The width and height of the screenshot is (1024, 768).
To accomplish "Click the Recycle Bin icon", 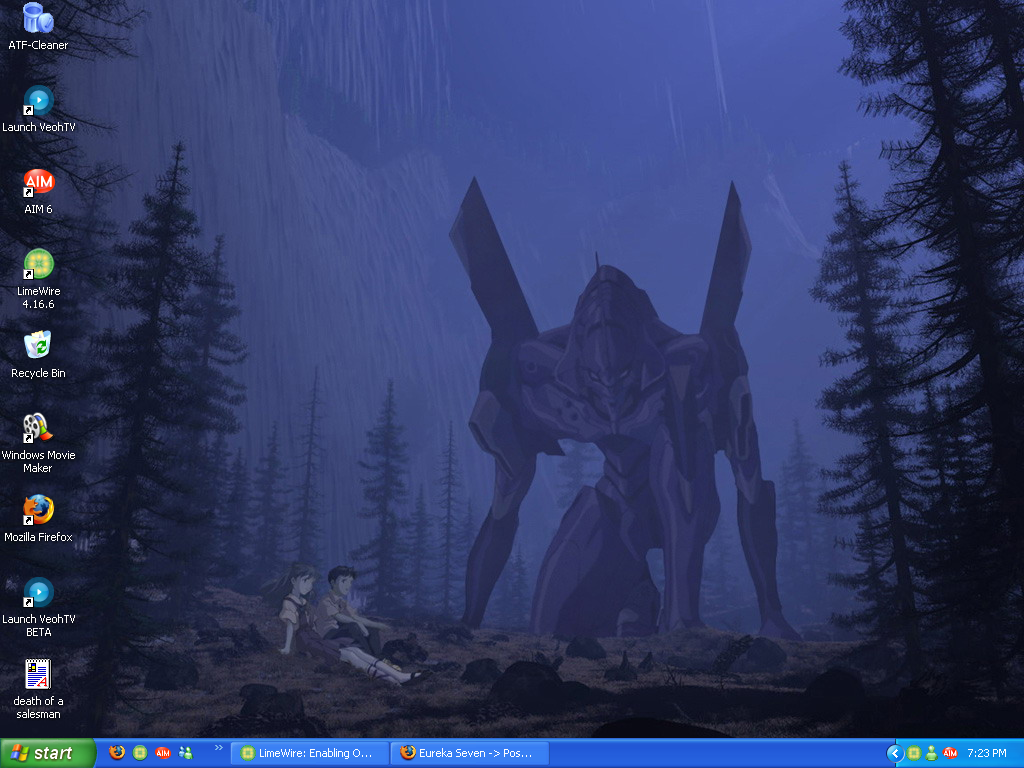I will point(38,347).
